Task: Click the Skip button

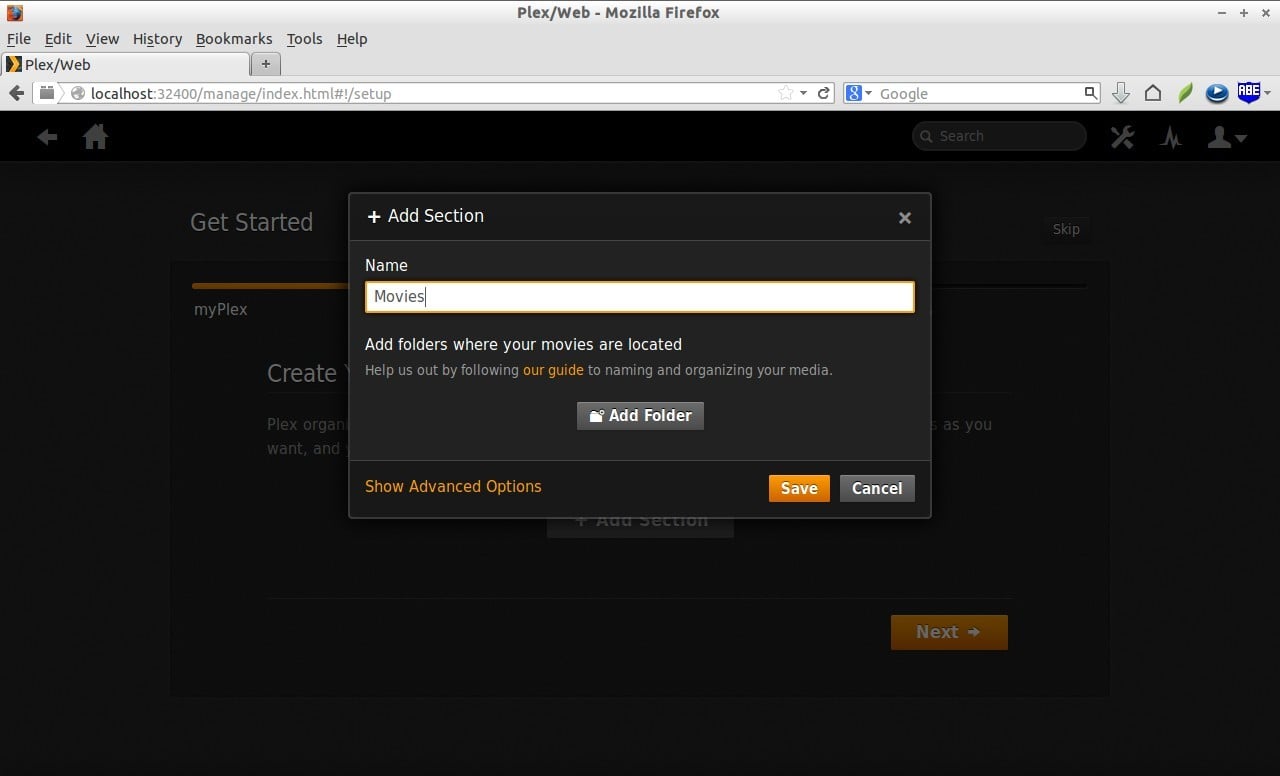Action: coord(1066,229)
